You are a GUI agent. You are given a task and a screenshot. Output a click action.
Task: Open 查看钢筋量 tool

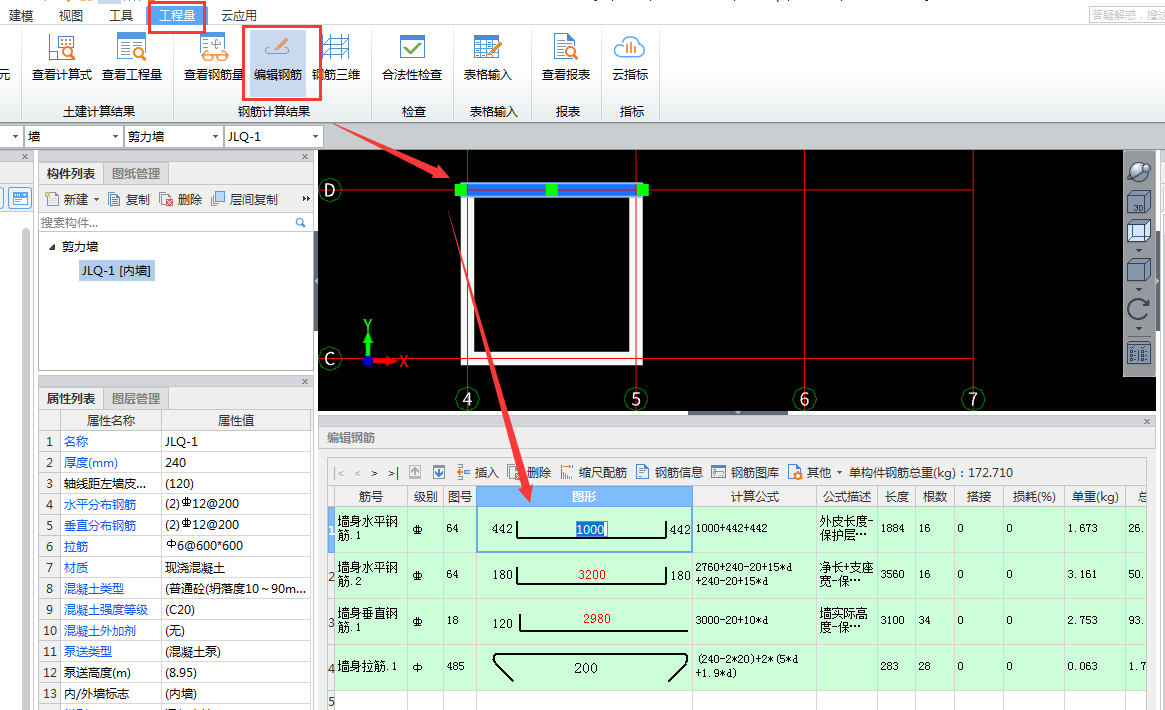click(x=214, y=58)
